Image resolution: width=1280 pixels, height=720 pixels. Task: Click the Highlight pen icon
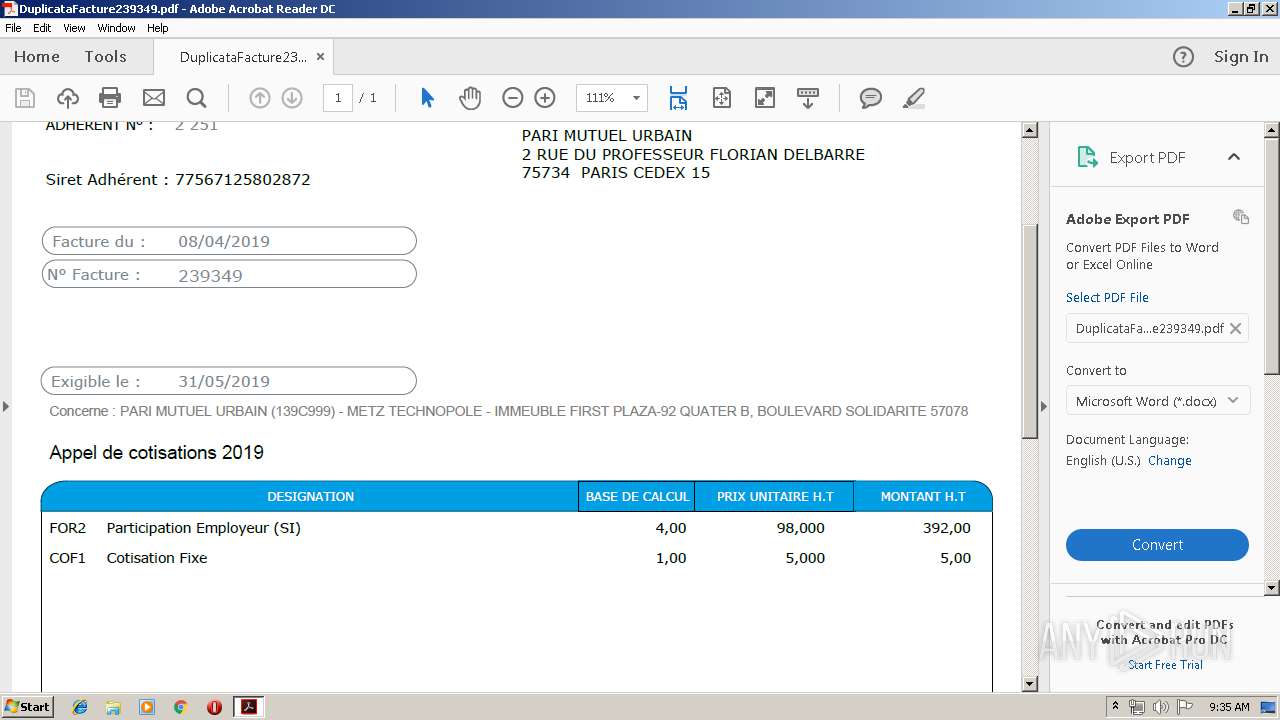point(913,98)
